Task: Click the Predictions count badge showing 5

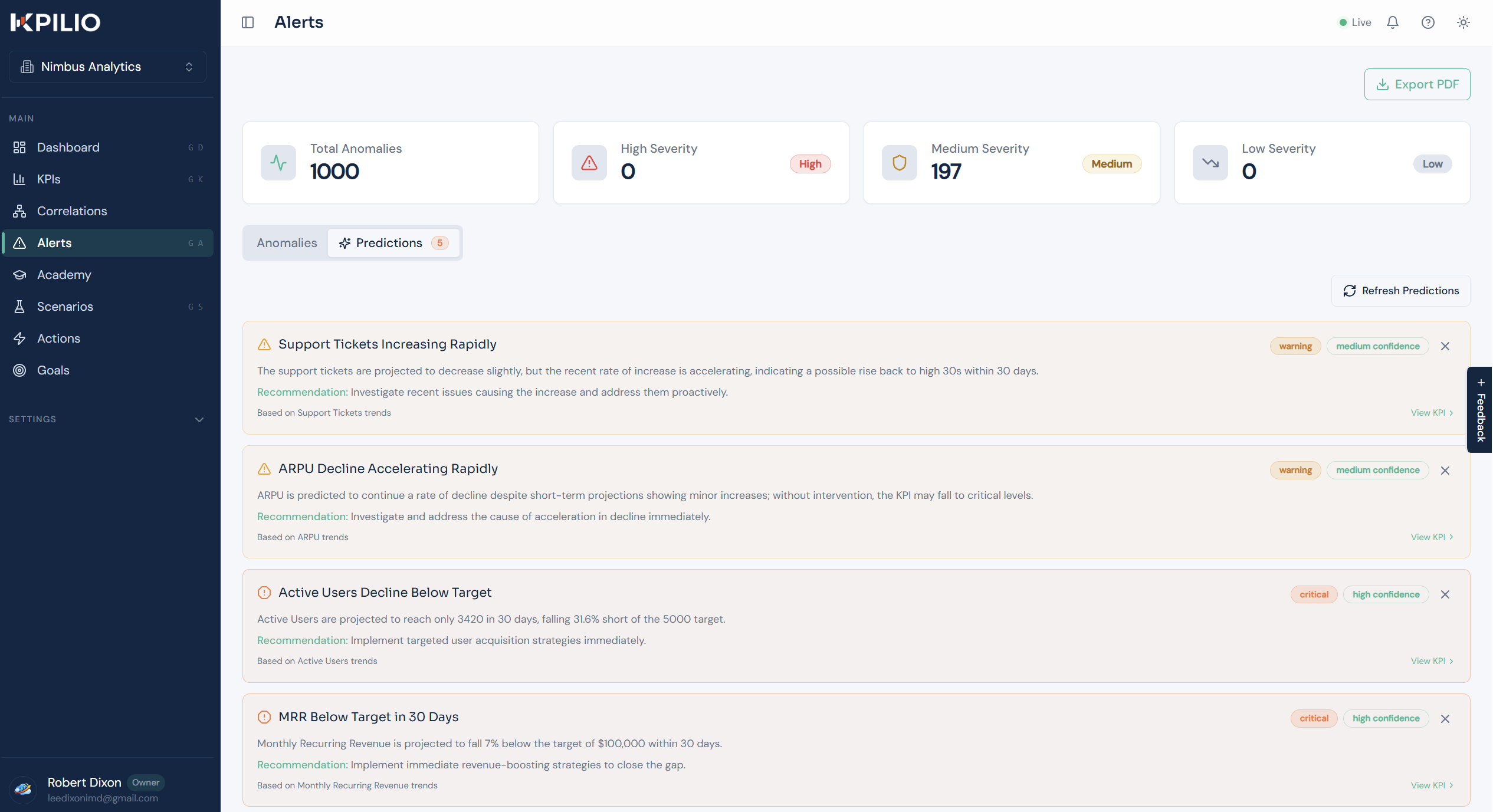Action: (x=440, y=243)
